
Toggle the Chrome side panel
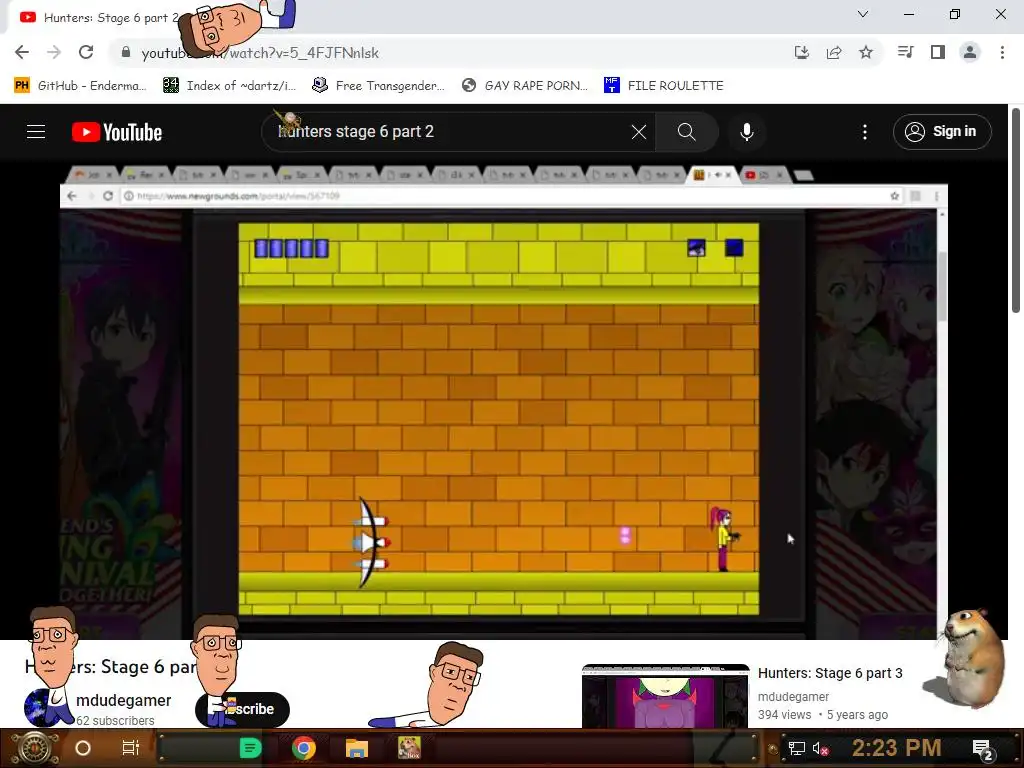pyautogui.click(x=938, y=52)
